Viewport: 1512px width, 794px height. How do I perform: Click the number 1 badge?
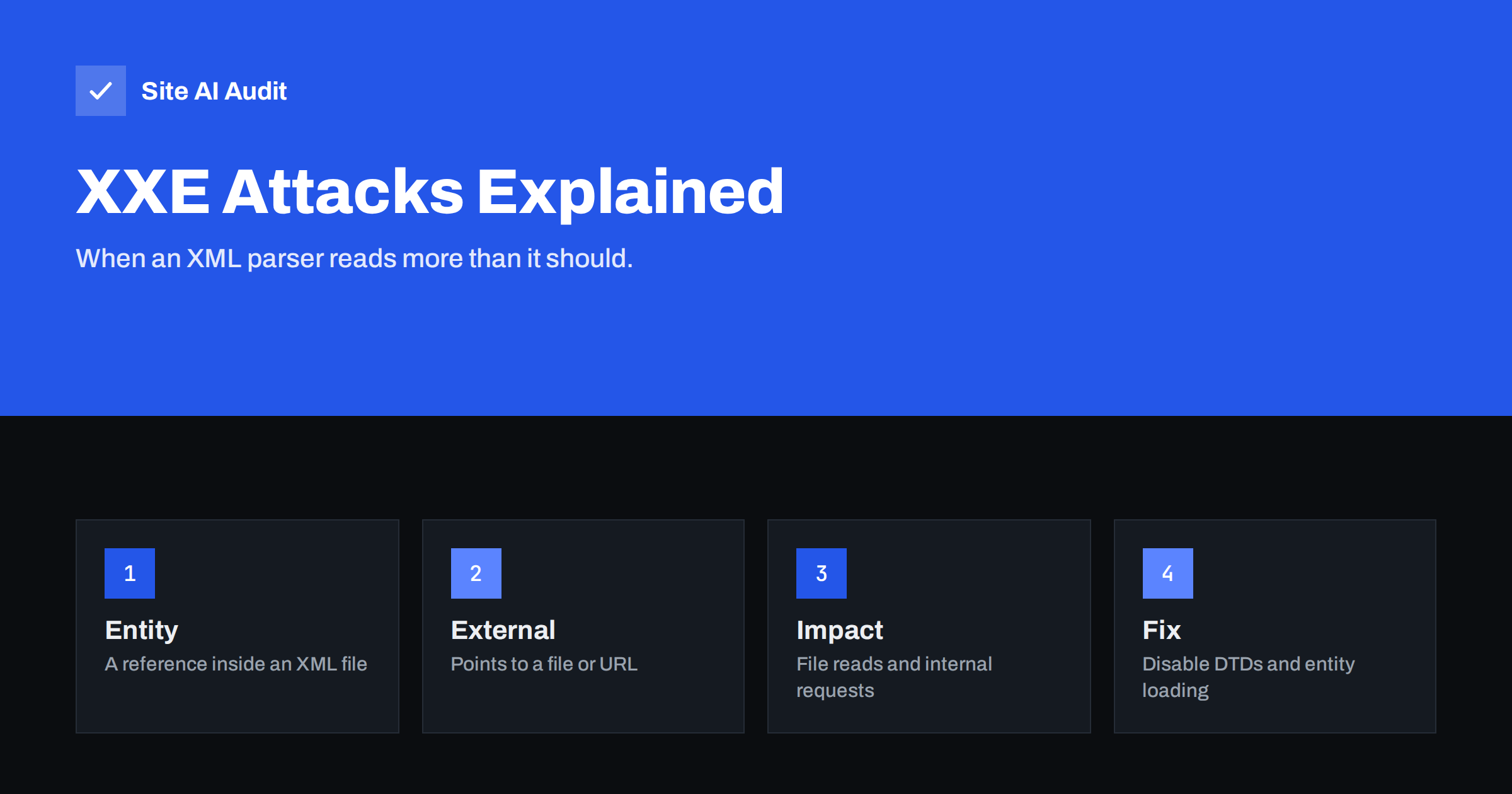130,573
